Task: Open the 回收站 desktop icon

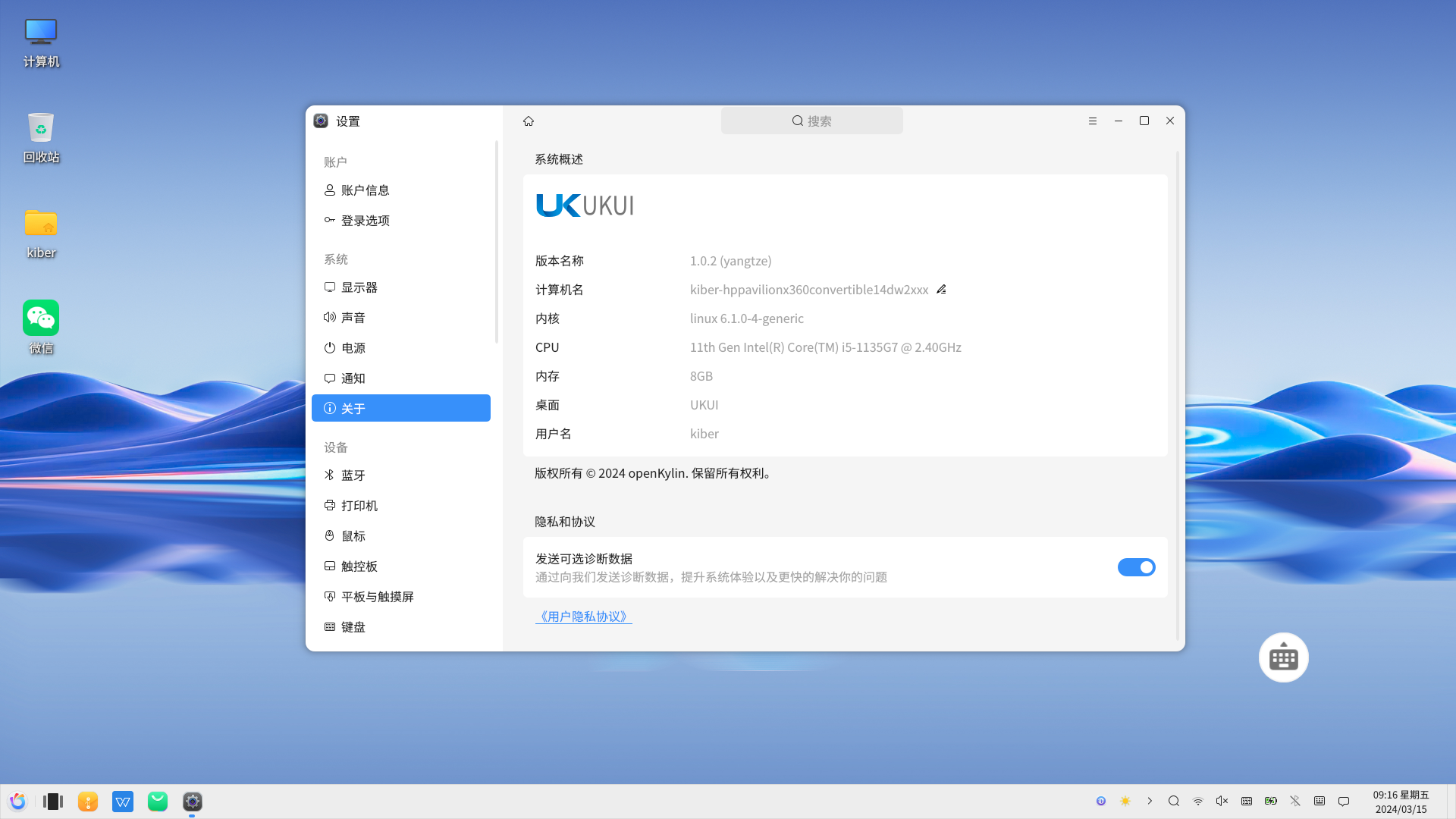Action: pyautogui.click(x=41, y=138)
